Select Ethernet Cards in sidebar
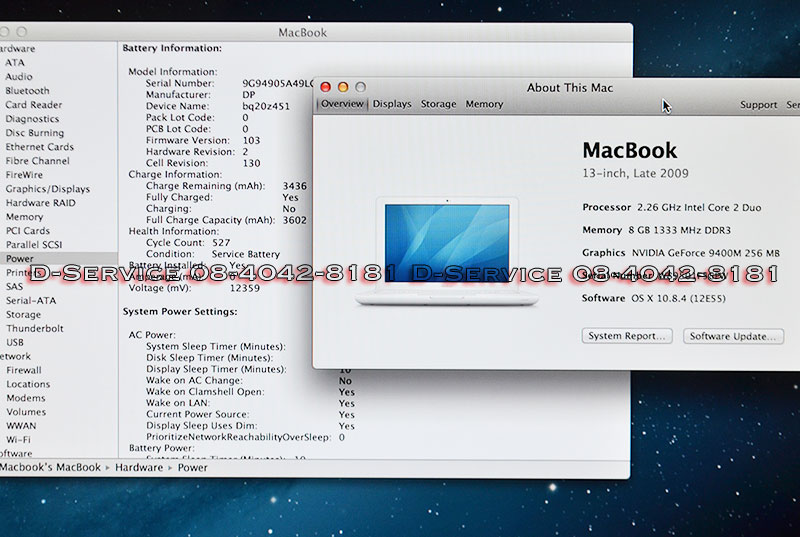Image resolution: width=800 pixels, height=537 pixels. 39,147
